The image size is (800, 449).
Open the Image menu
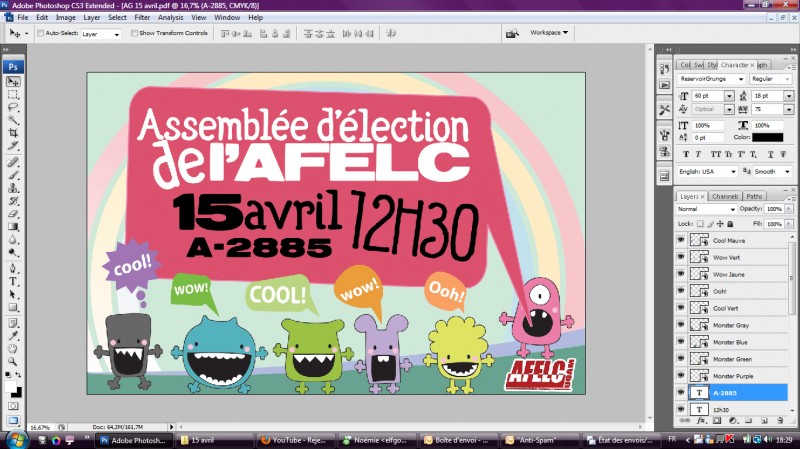pos(65,17)
